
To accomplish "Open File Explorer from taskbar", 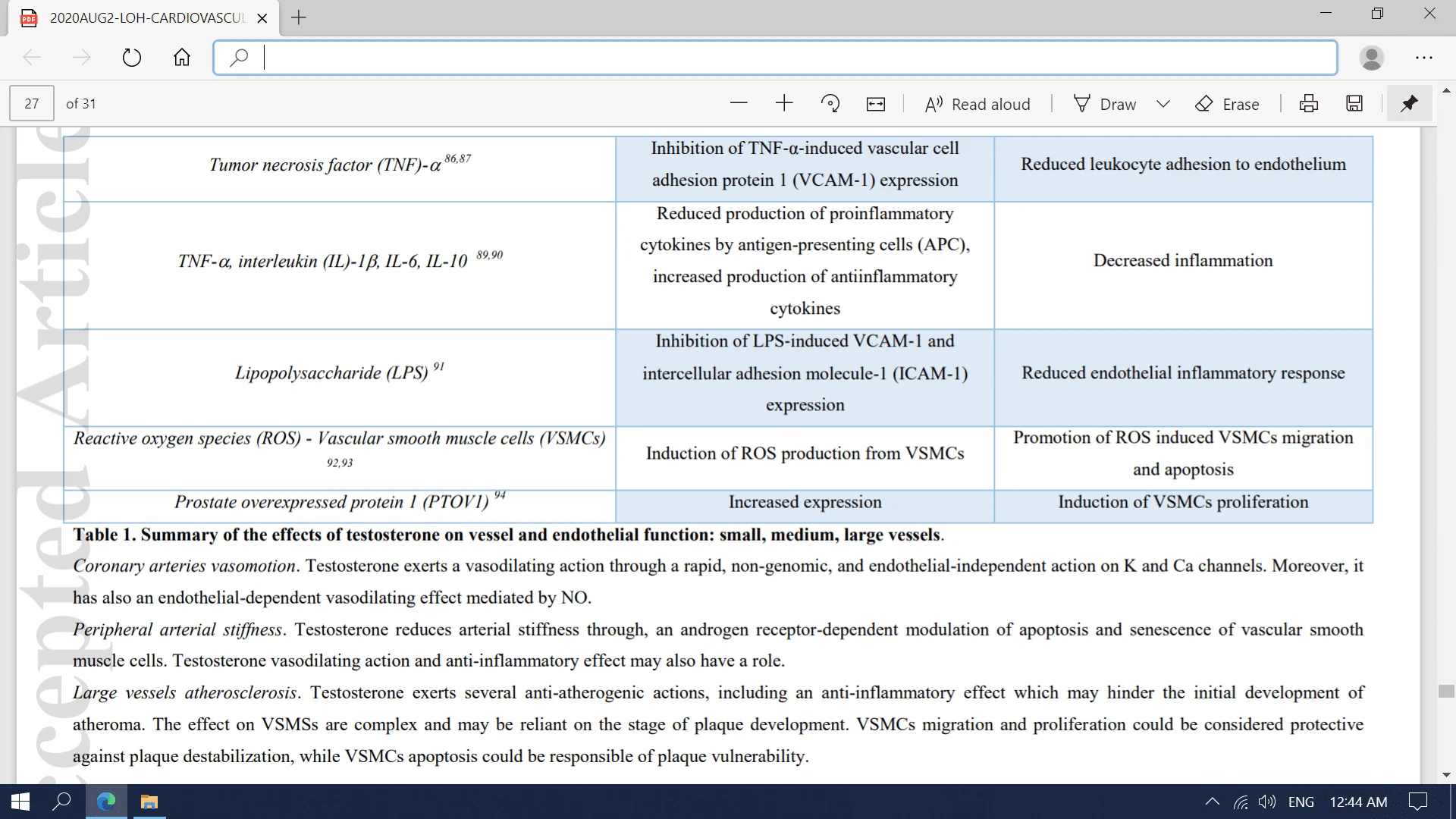I will tap(149, 802).
